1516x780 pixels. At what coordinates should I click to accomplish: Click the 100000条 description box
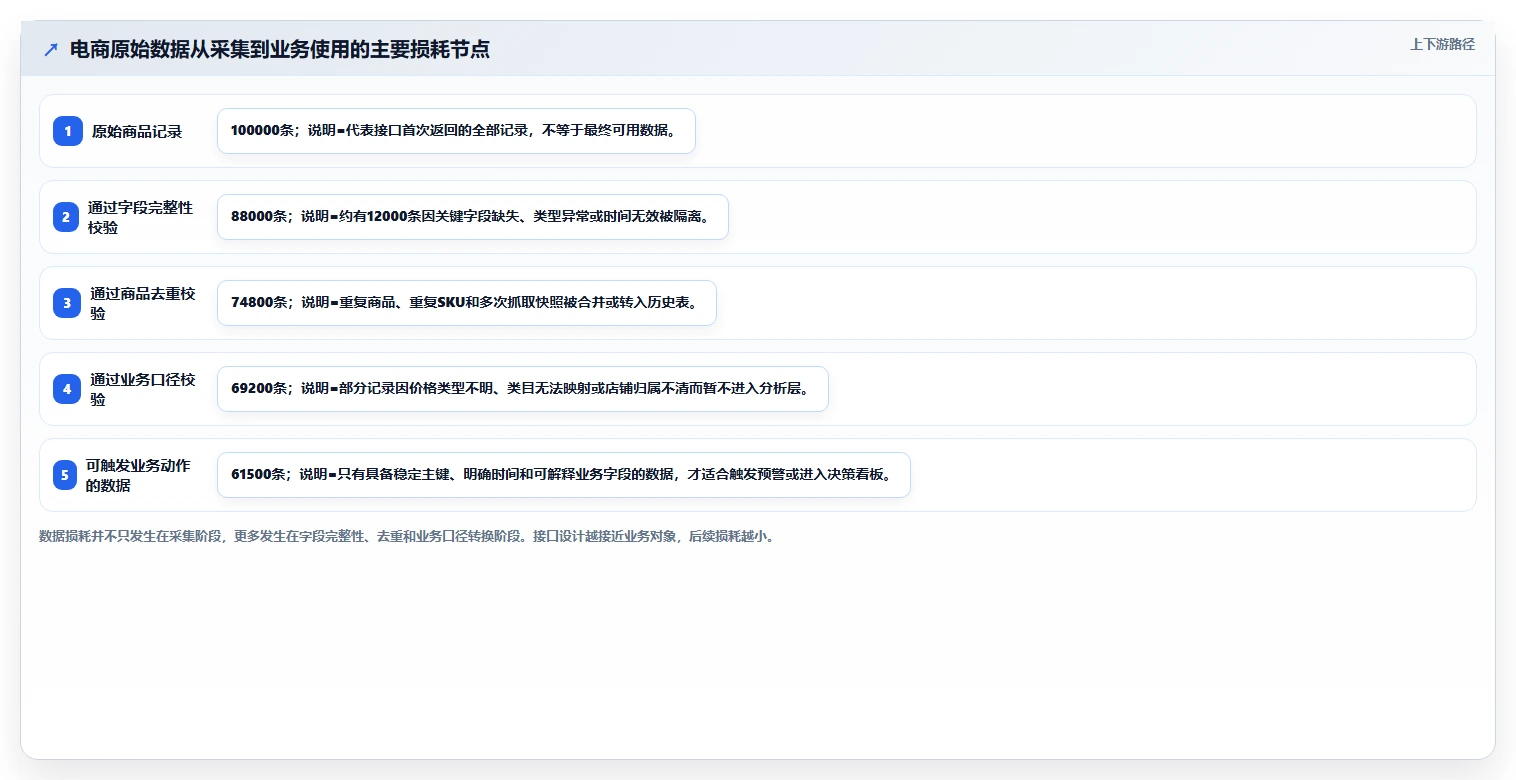[x=456, y=131]
